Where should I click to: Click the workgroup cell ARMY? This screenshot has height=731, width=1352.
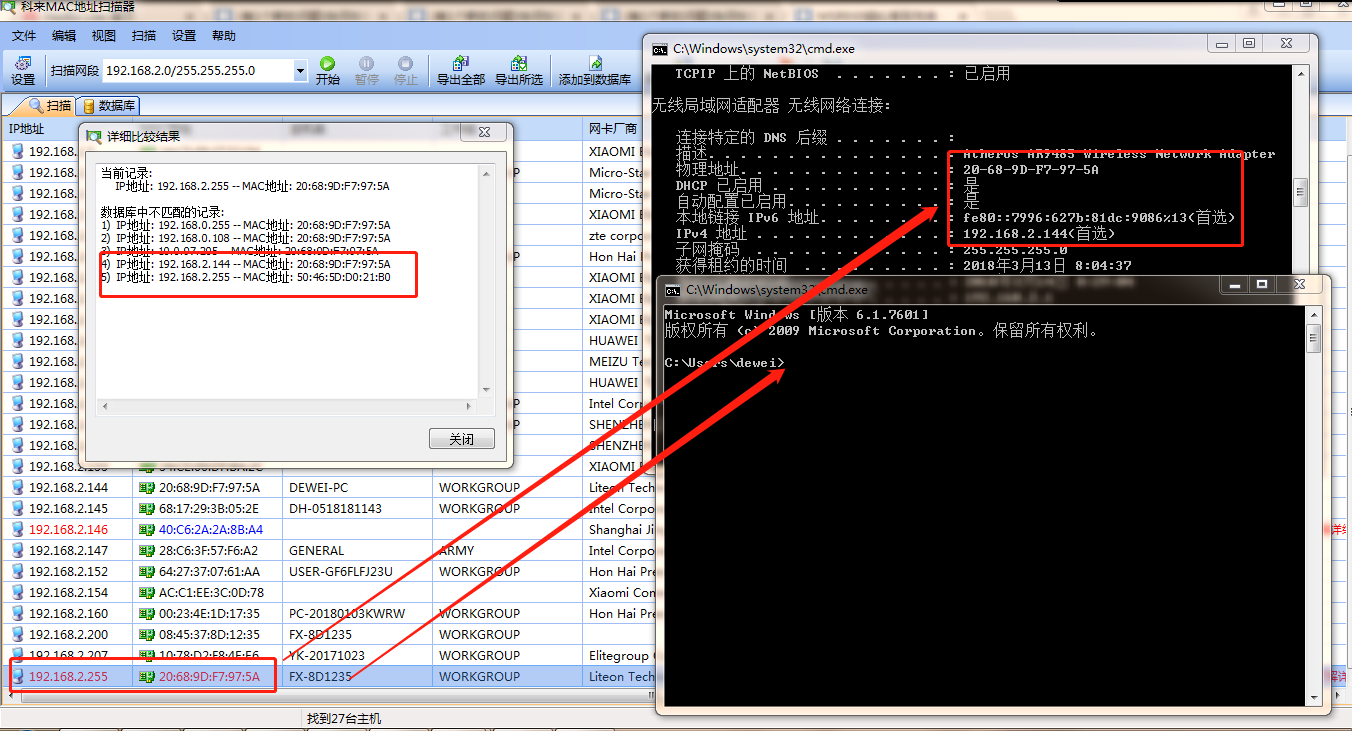457,551
